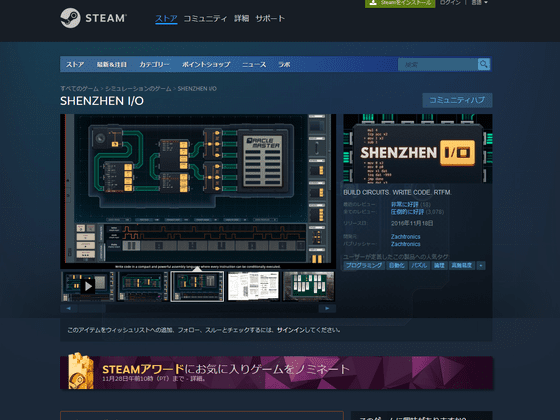
Task: Click the thumbnail strip scrollbar handle
Action: coord(92,308)
